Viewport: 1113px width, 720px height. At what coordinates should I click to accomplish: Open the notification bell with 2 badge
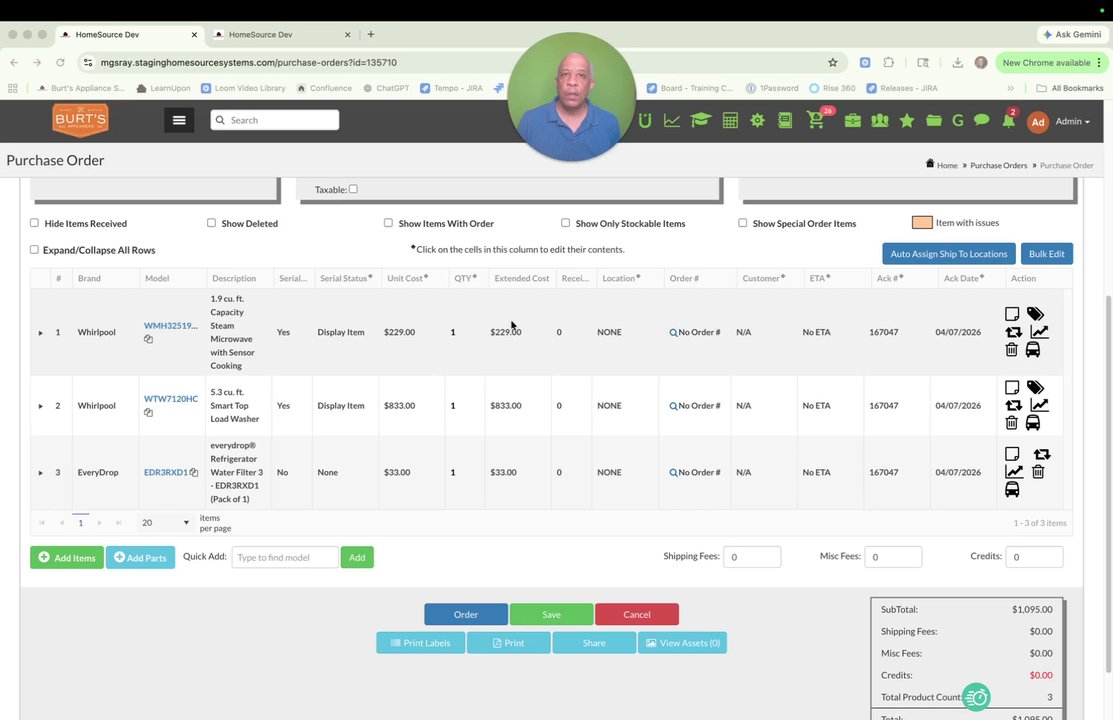[1009, 119]
